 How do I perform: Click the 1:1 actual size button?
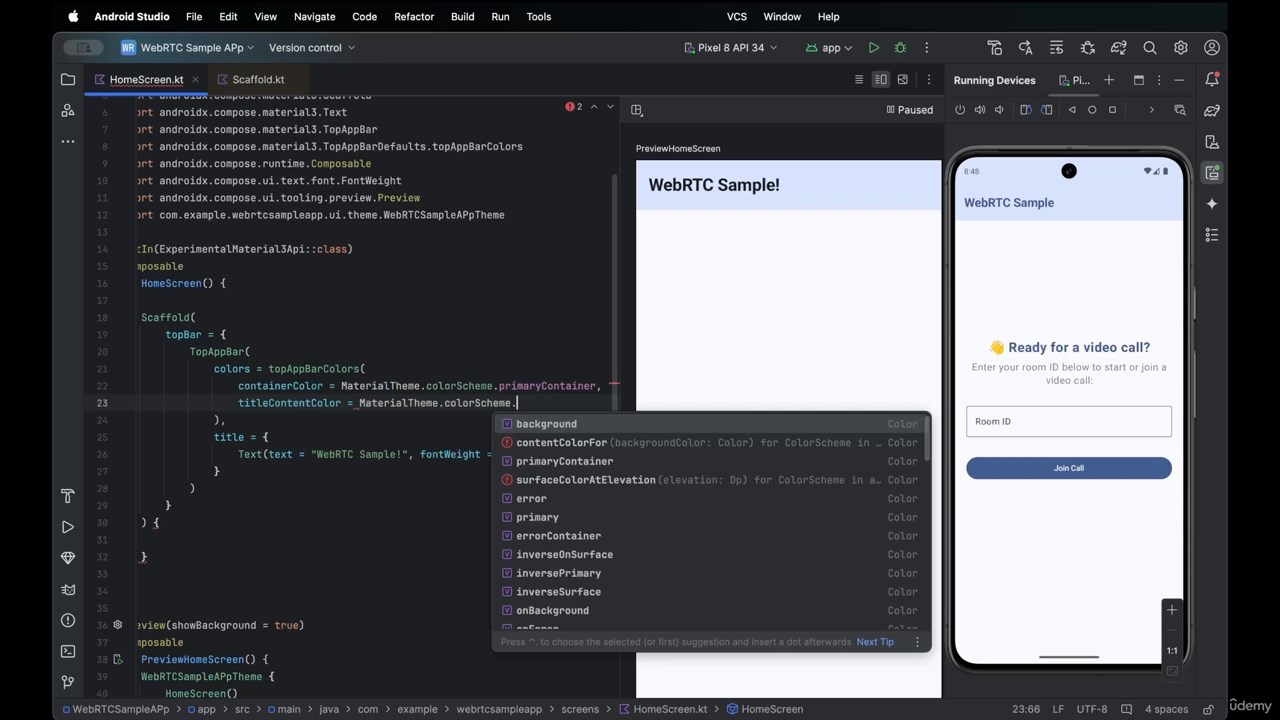coord(1172,651)
